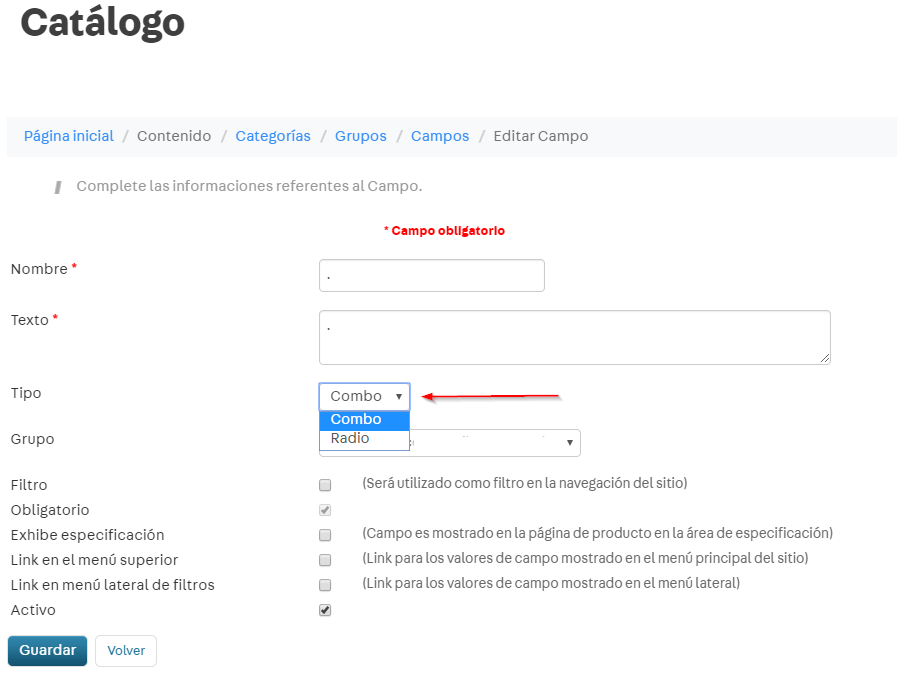Navigate to Página inicial
This screenshot has height=674, width=897.
tap(68, 136)
